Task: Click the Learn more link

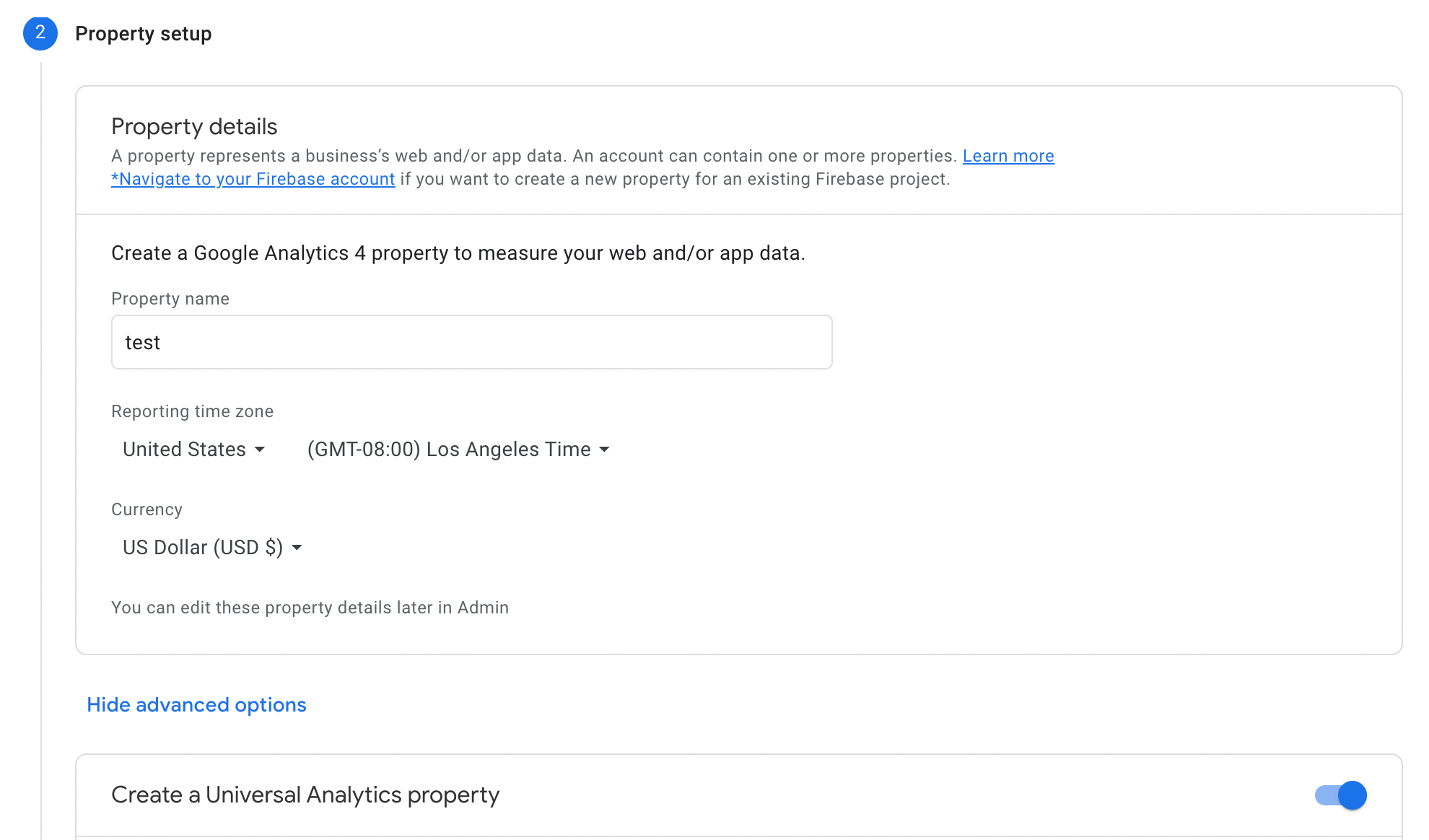Action: 1008,156
